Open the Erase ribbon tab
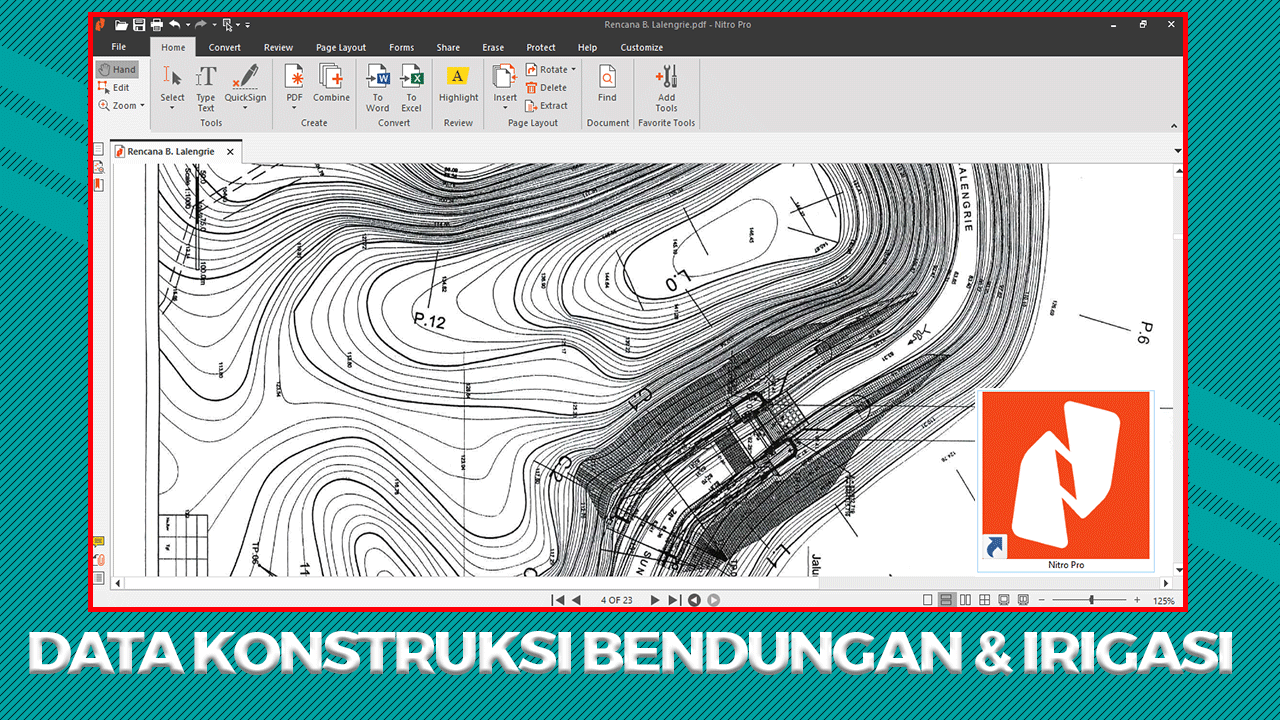This screenshot has height=720, width=1280. 493,47
